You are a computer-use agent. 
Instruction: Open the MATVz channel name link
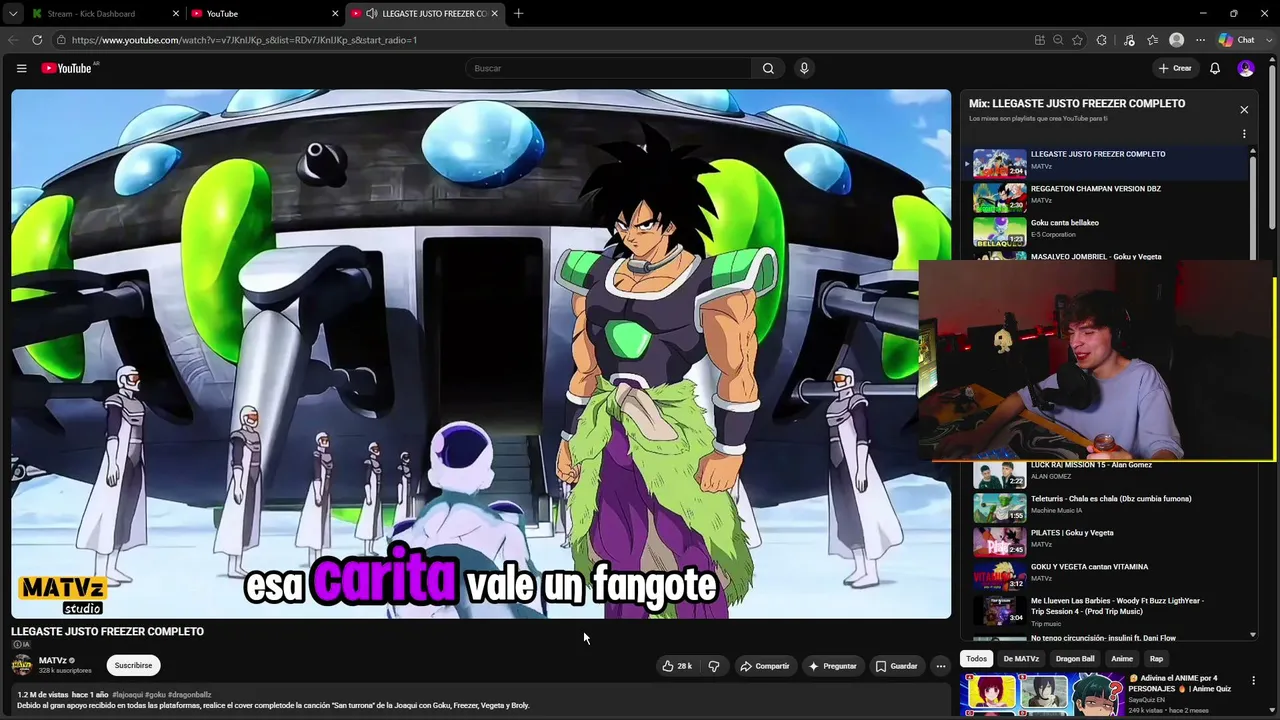53,661
